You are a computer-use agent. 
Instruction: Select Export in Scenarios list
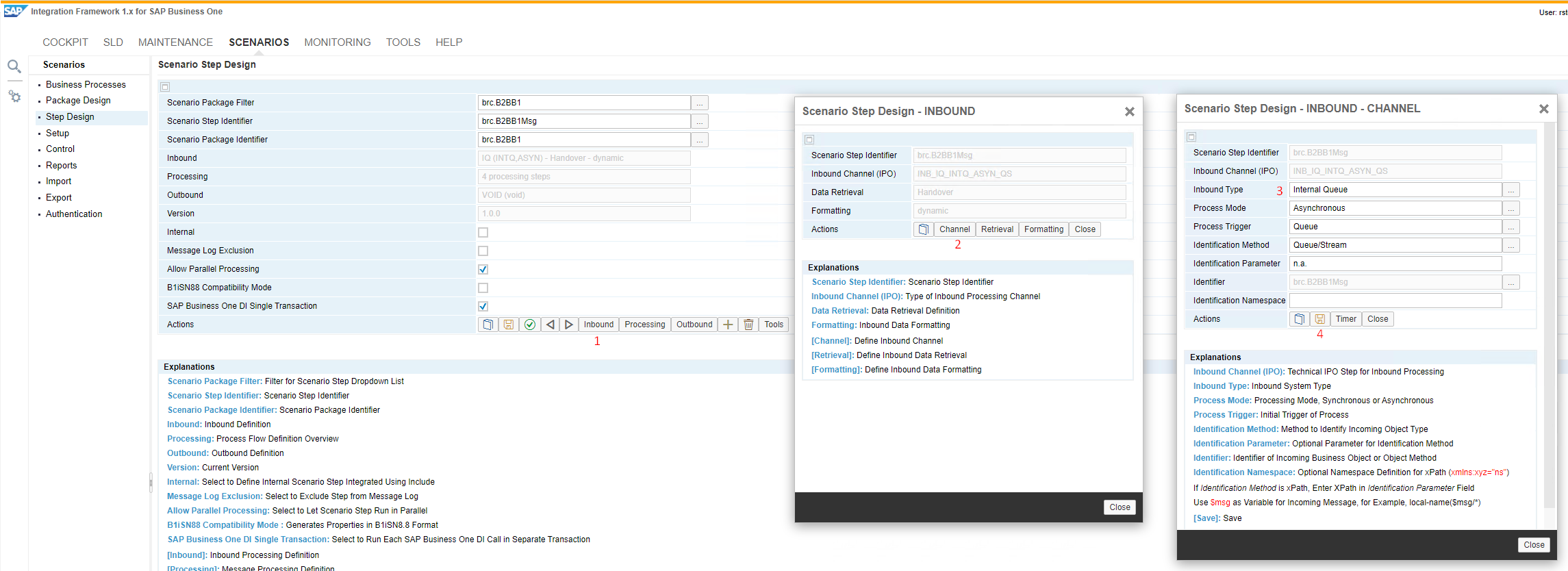click(58, 198)
